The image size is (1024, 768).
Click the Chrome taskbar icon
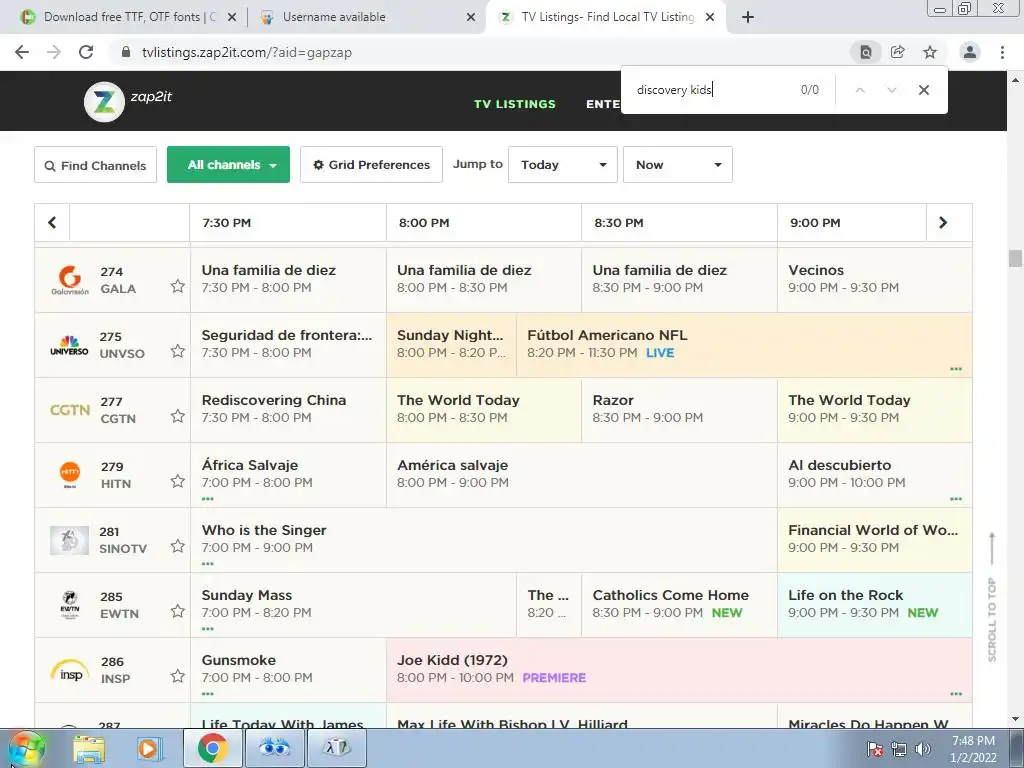tap(212, 748)
